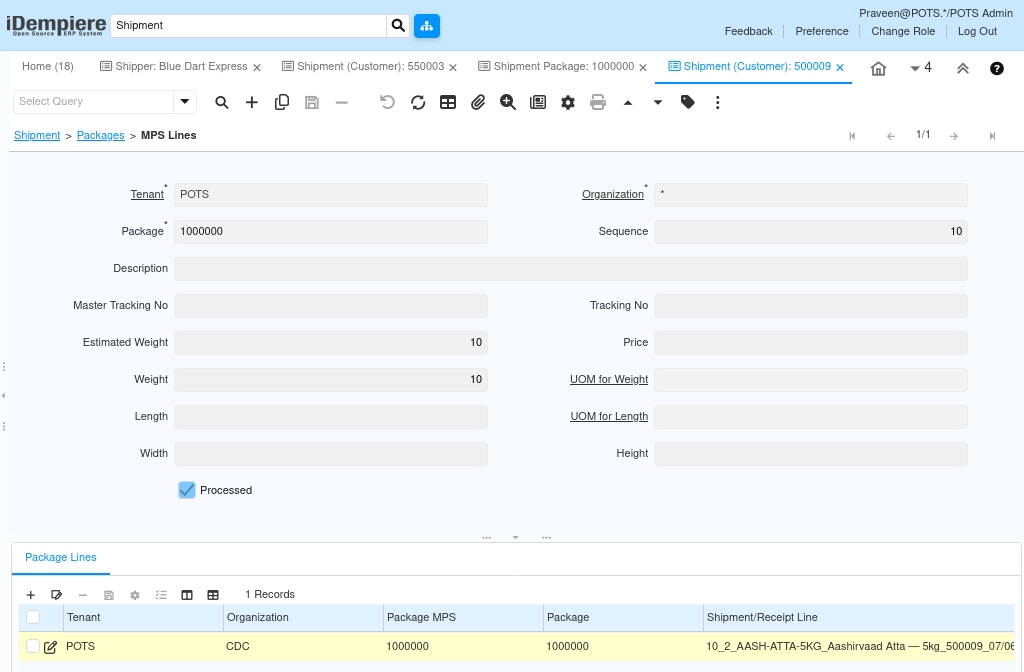This screenshot has width=1024, height=672.
Task: Sort by the Shipment/Receipt Line column header
Action: tap(761, 618)
